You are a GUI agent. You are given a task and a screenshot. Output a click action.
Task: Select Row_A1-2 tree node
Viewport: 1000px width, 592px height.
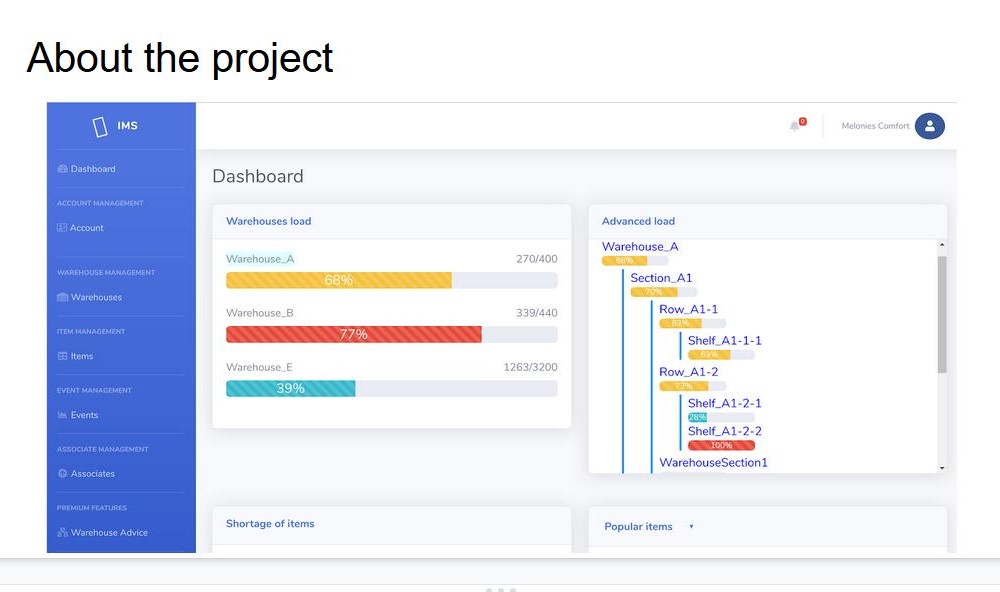pyautogui.click(x=688, y=372)
